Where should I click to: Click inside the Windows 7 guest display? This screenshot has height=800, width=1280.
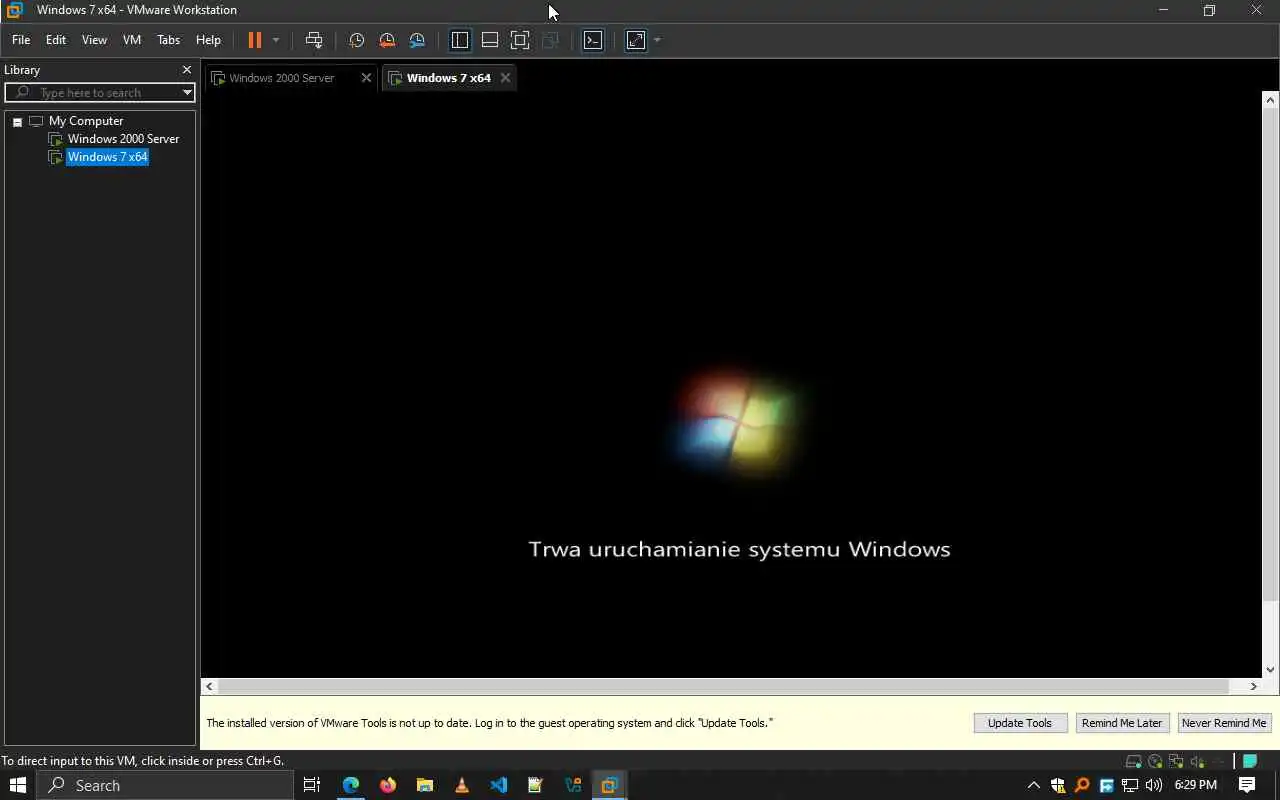[x=732, y=385]
